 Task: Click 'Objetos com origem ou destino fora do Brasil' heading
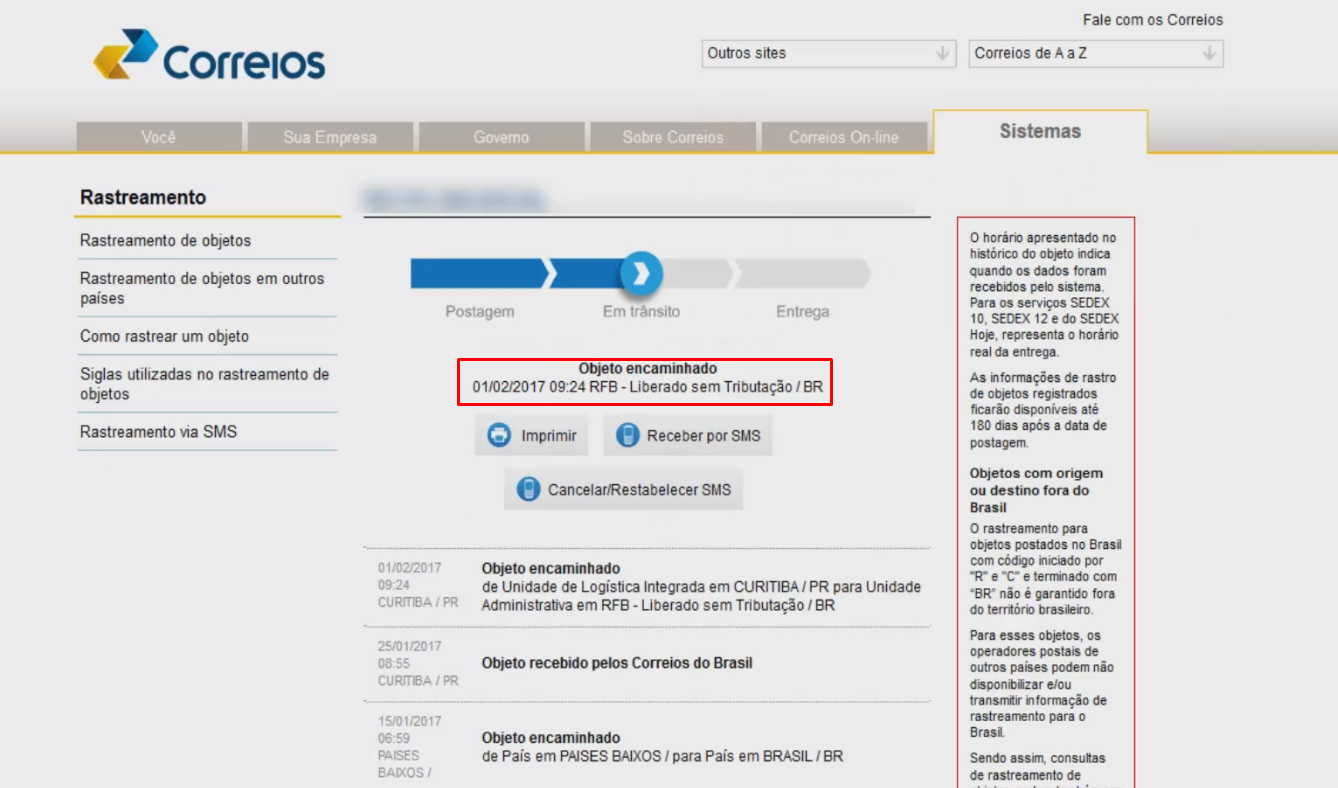tap(1037, 490)
